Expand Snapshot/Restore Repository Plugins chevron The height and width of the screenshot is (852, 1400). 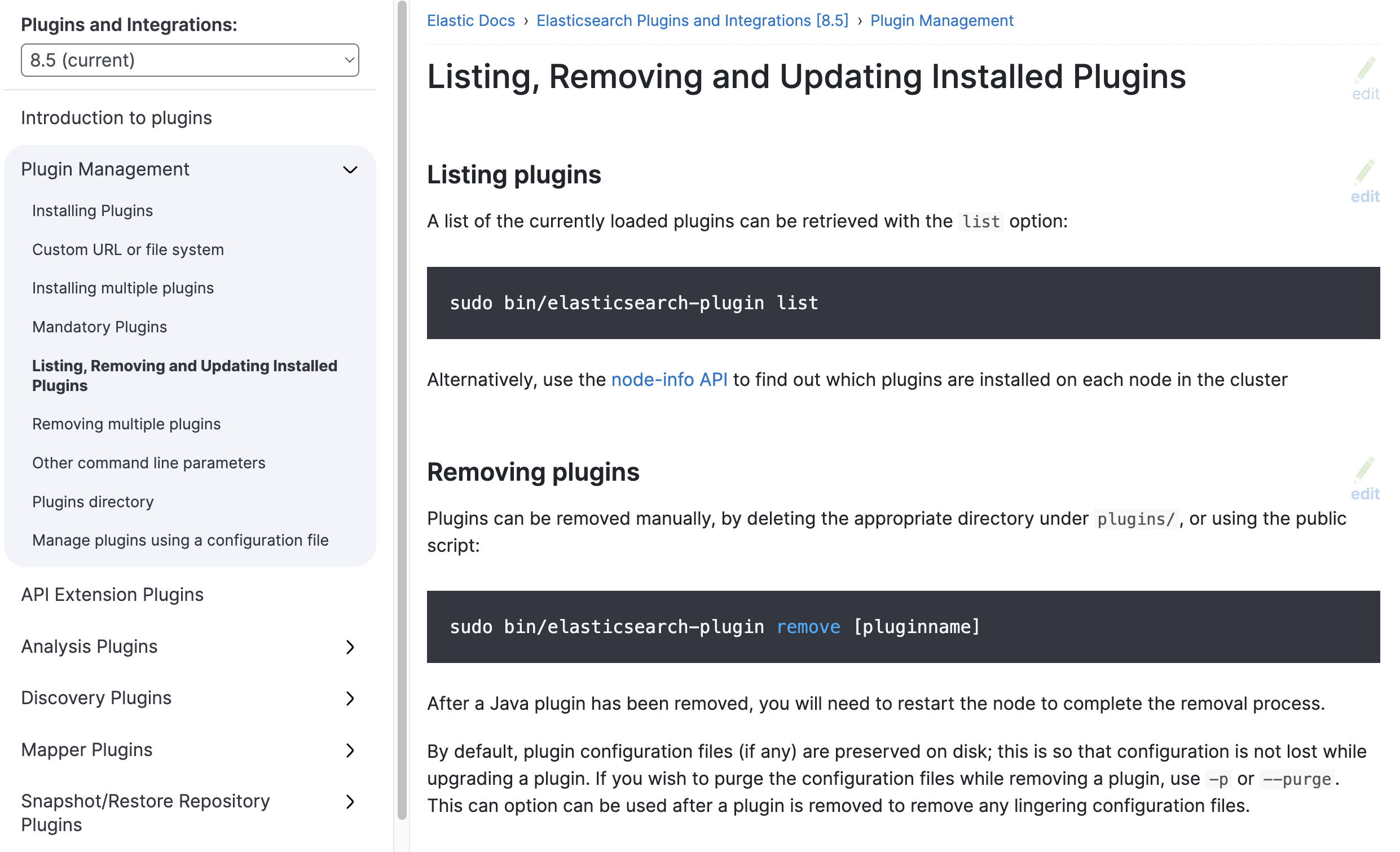[x=351, y=802]
